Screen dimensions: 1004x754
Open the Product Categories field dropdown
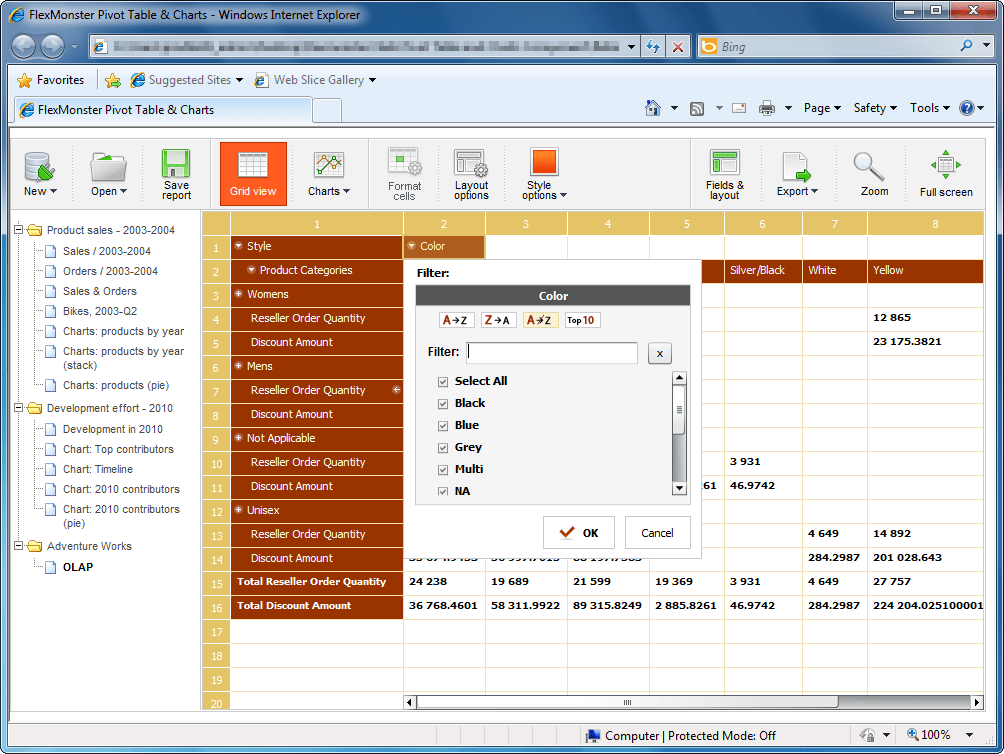252,270
